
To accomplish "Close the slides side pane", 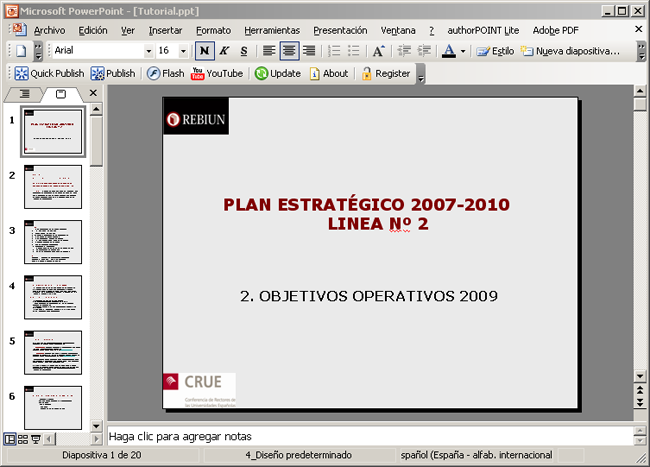I will 93,93.
